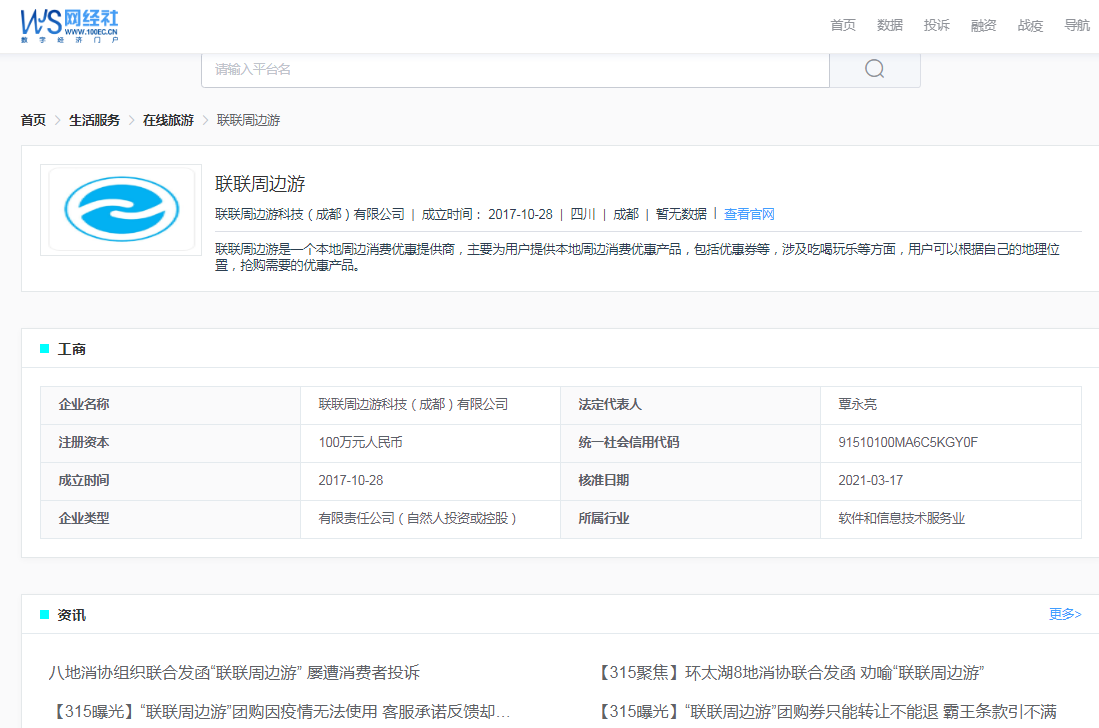Open 【315聚焦】环太湖8地消协联合发函 article
This screenshot has width=1099, height=728.
coord(789,673)
